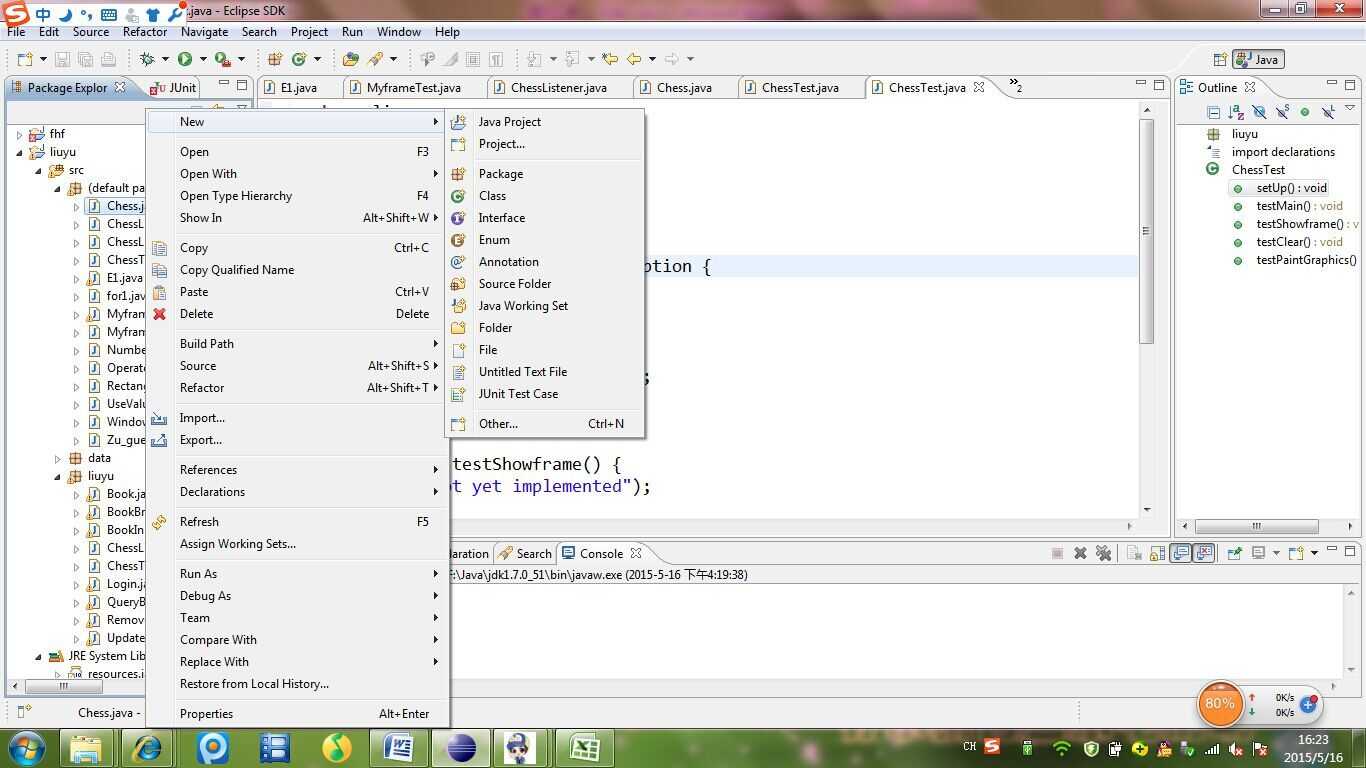This screenshot has height=768, width=1366.
Task: Click Other... in the New submenu
Action: pyautogui.click(x=545, y=424)
